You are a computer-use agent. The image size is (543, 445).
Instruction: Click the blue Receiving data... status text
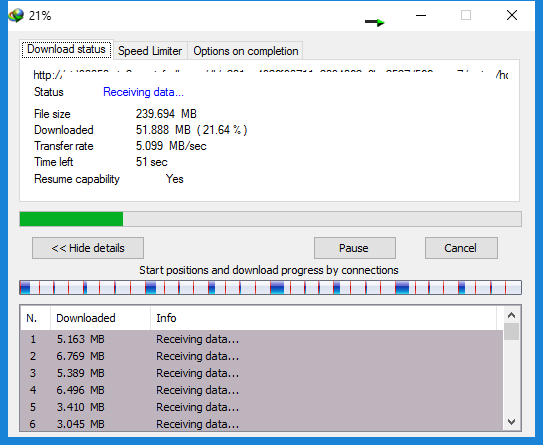click(x=143, y=92)
